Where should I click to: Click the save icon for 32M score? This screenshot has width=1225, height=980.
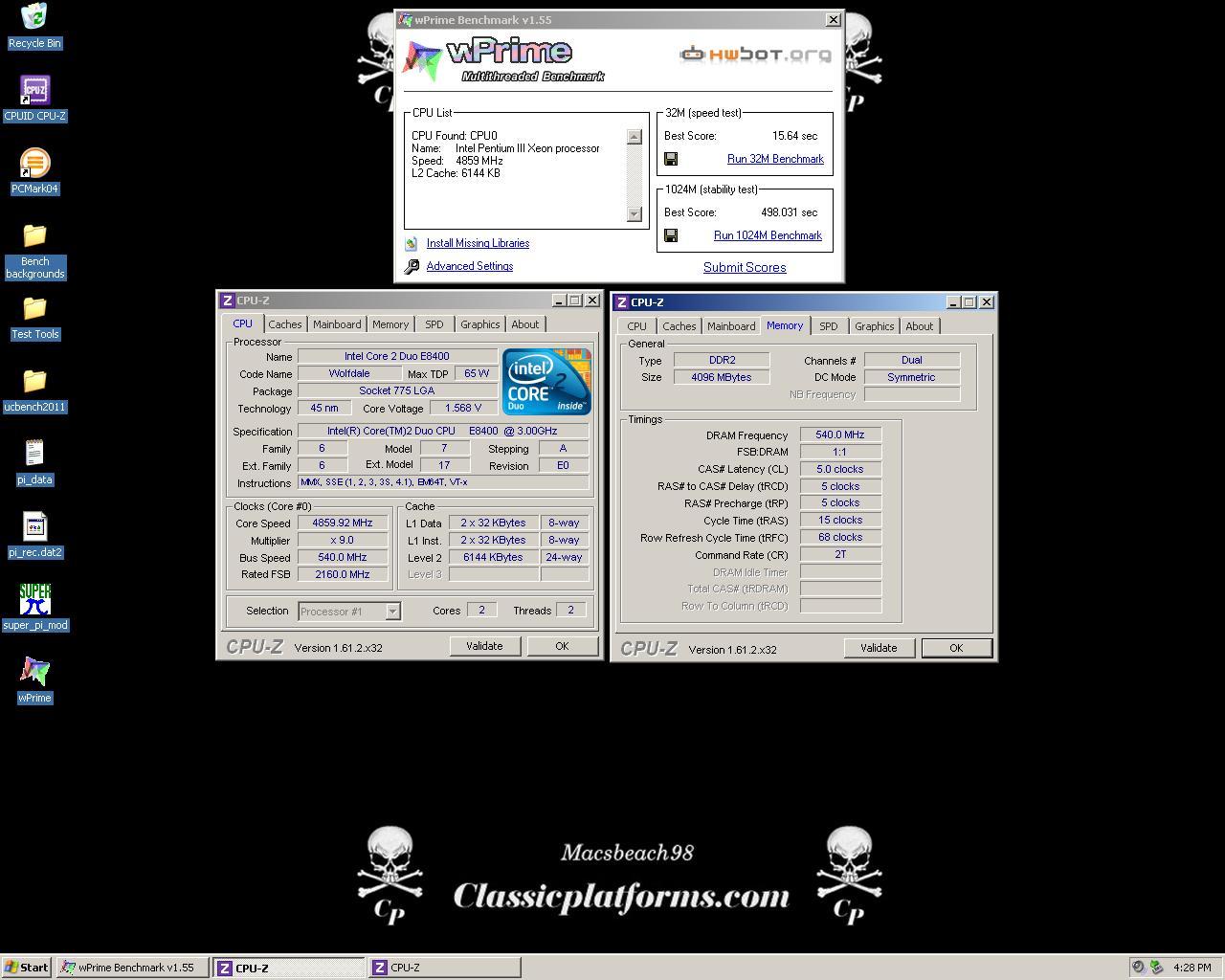671,159
